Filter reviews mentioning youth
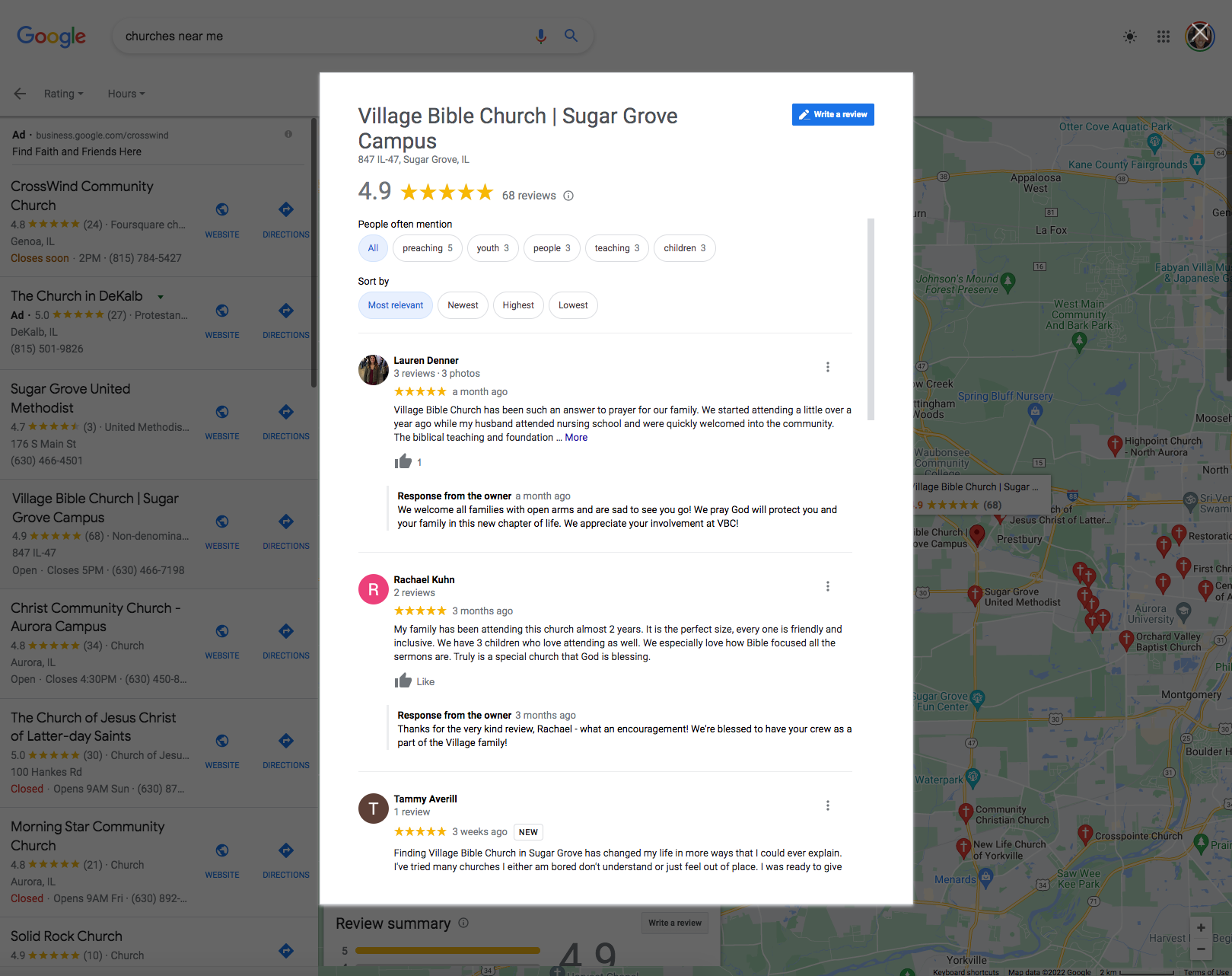Image resolution: width=1232 pixels, height=976 pixels. pos(492,248)
